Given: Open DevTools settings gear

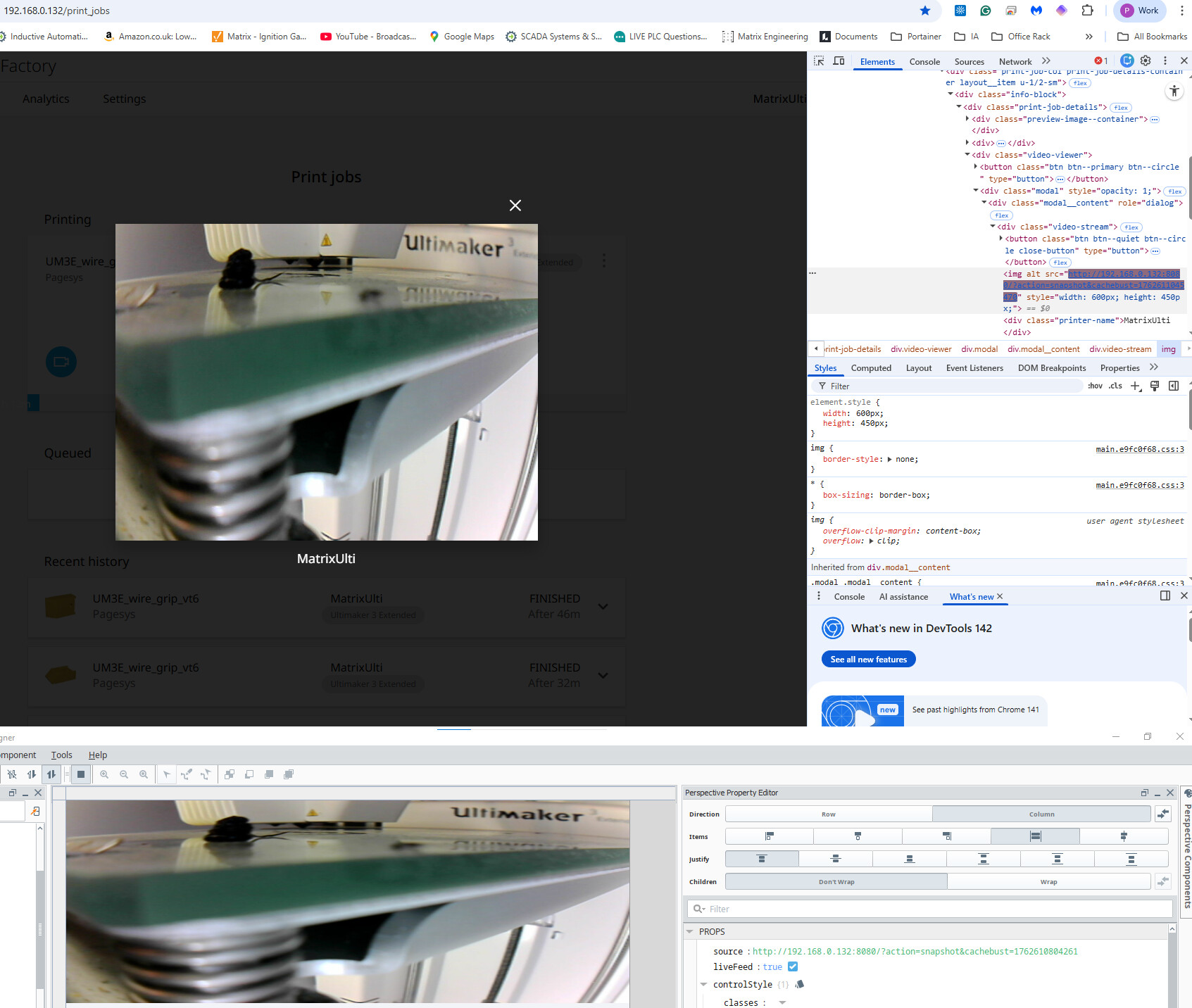Looking at the screenshot, I should pos(1146,61).
